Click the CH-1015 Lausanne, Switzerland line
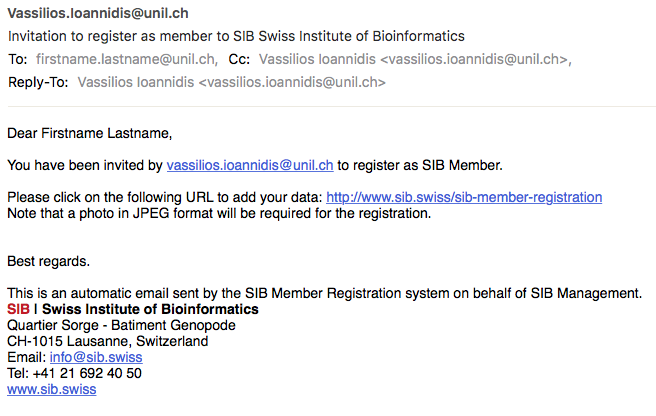656x416 pixels. [x=108, y=341]
